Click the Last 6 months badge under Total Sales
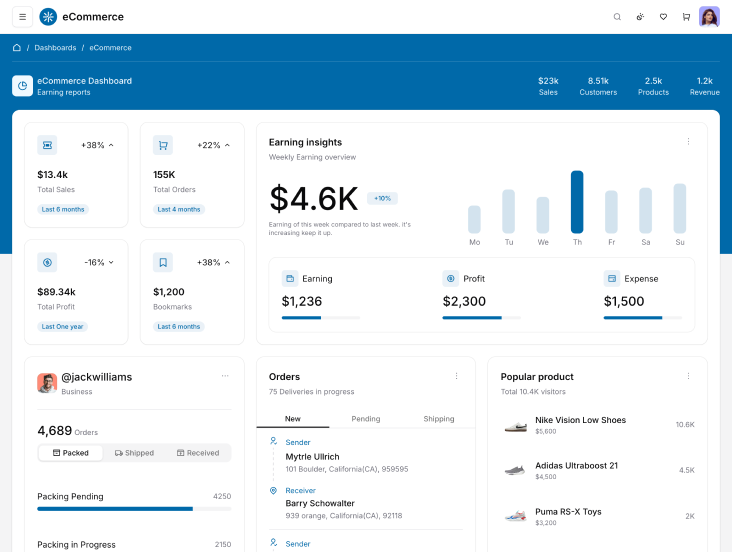Viewport: 732px width, 552px height. (x=63, y=209)
